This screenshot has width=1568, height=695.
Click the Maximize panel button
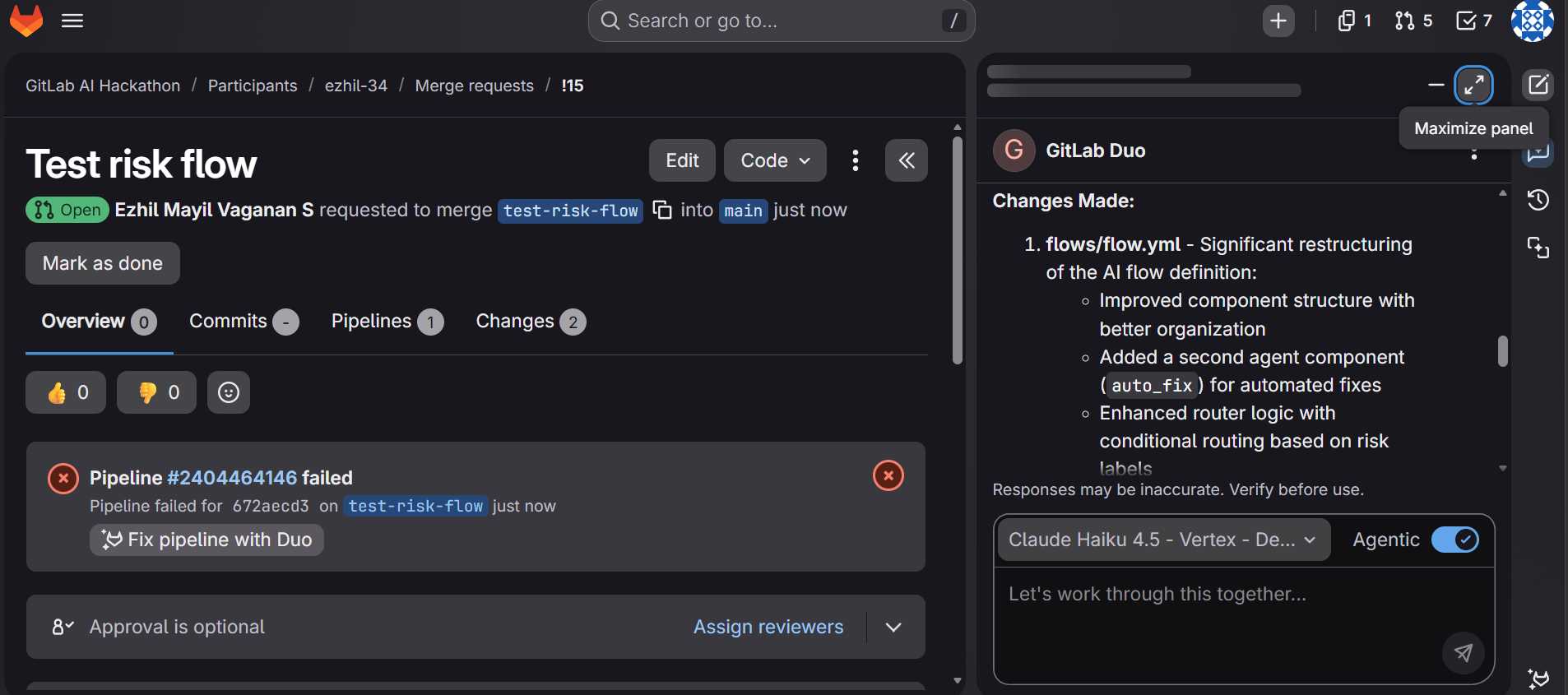1473,85
